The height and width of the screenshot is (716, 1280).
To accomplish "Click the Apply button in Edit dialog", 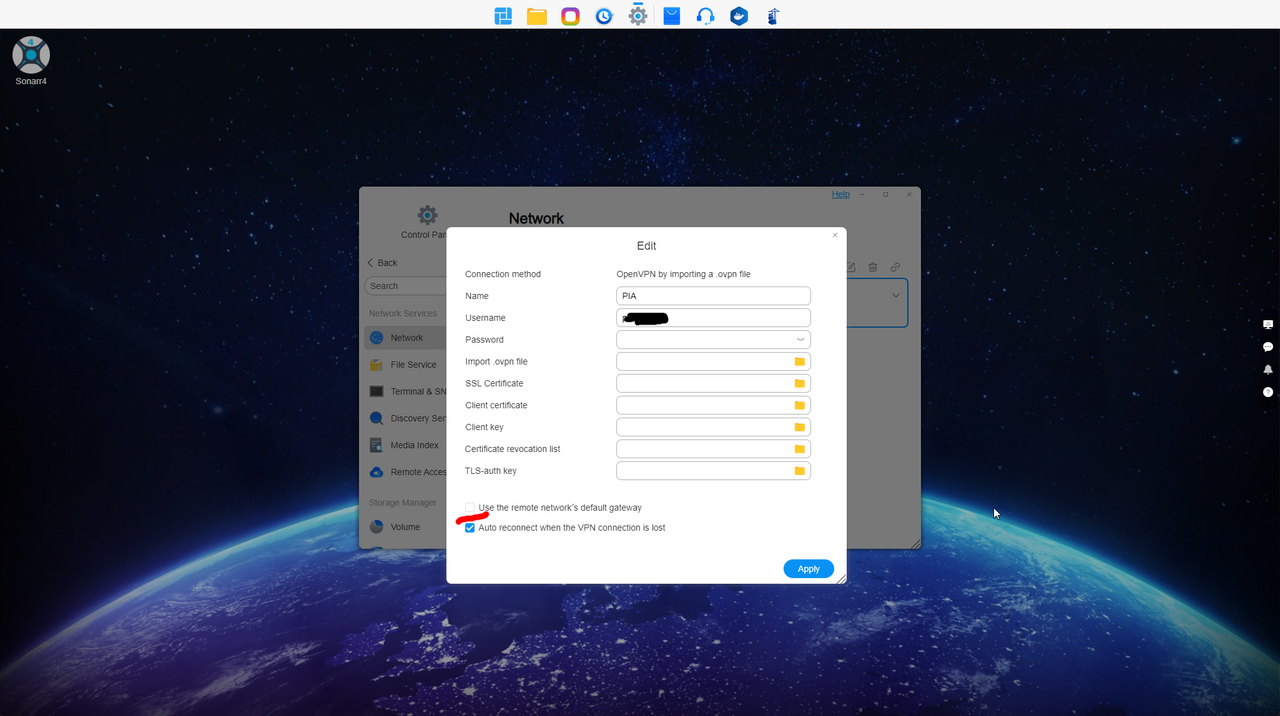I will [808, 569].
